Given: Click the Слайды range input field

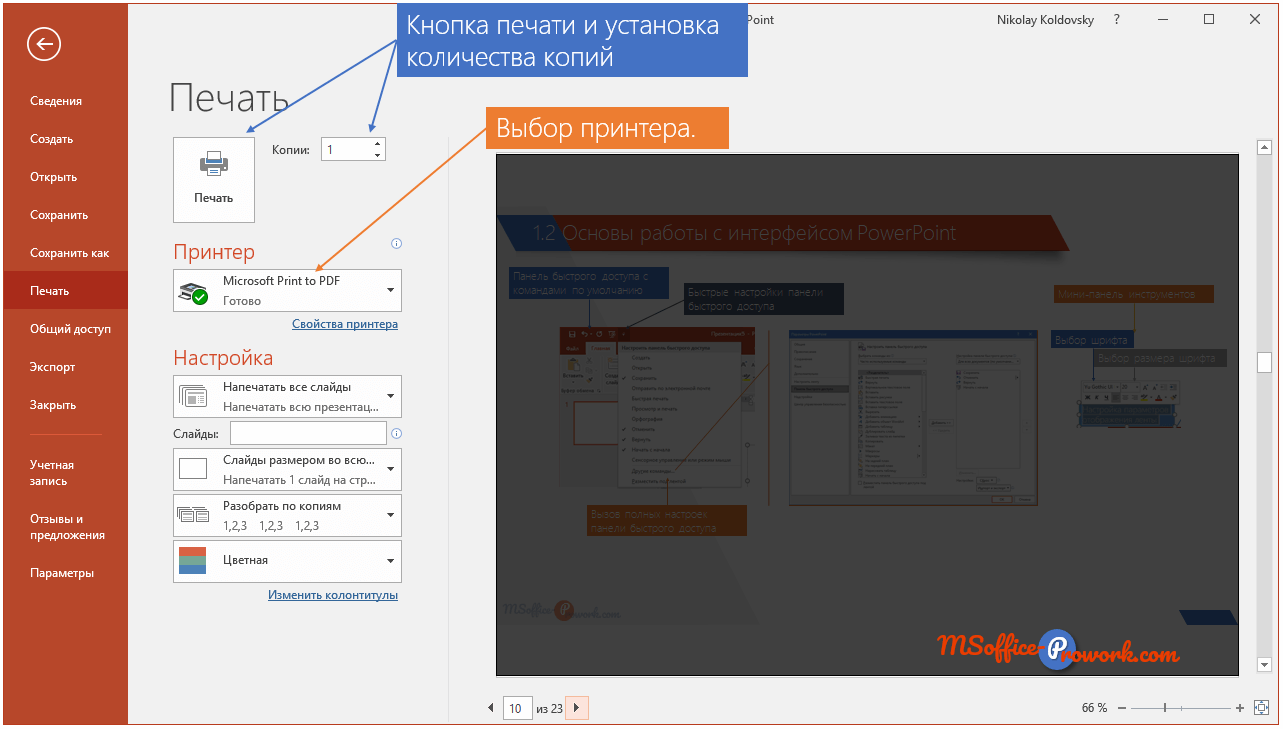Looking at the screenshot, I should click(x=308, y=433).
